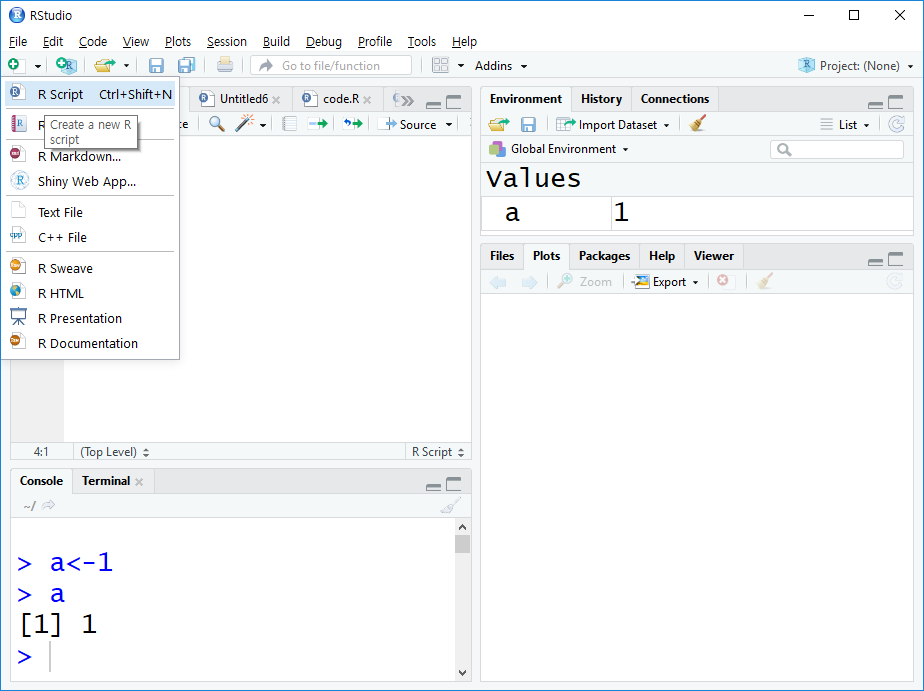Image resolution: width=924 pixels, height=691 pixels.
Task: Open the R Script file type selector
Action: [x=438, y=452]
